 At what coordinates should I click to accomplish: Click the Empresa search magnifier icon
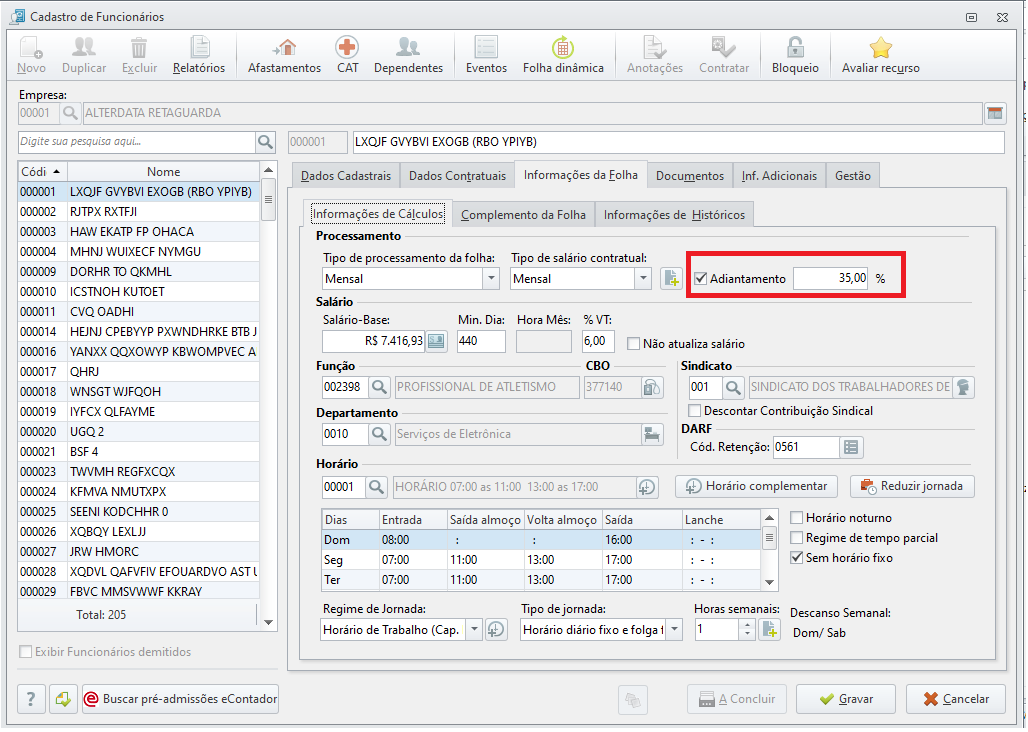[70, 113]
